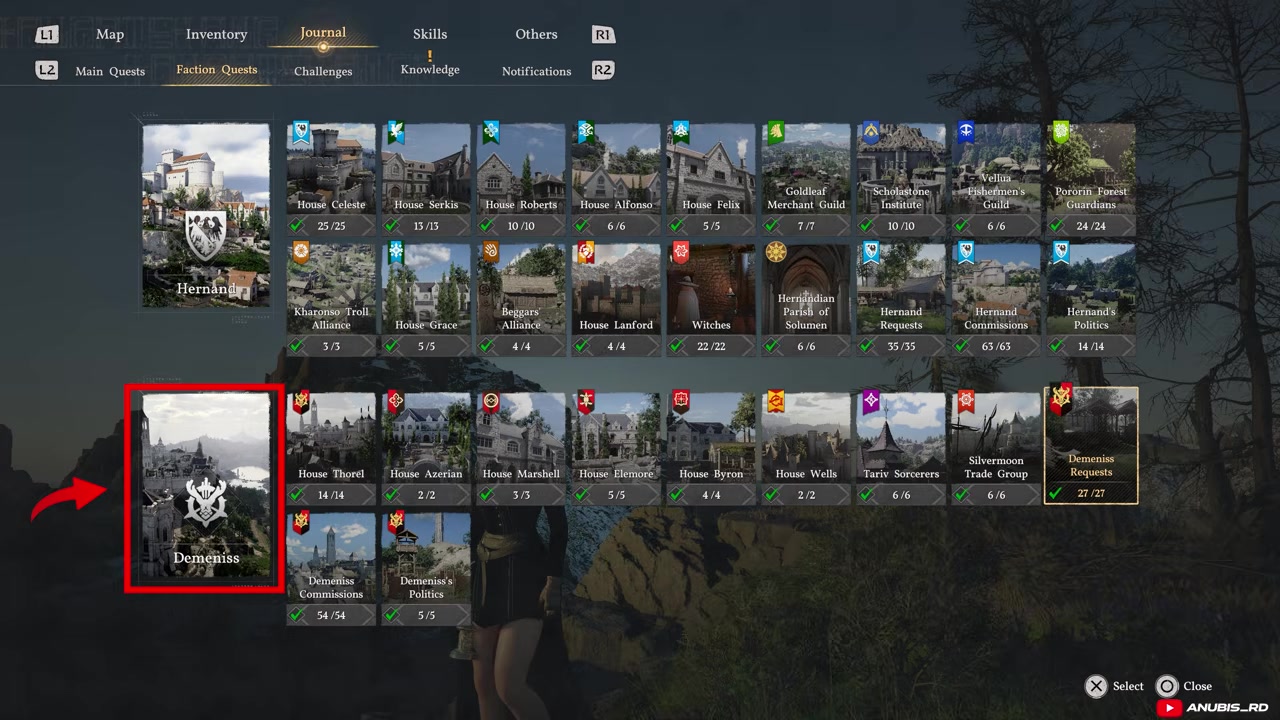1280x720 pixels.
Task: Click the Demeniss Commissions 54/54 checkmark
Action: [297, 615]
